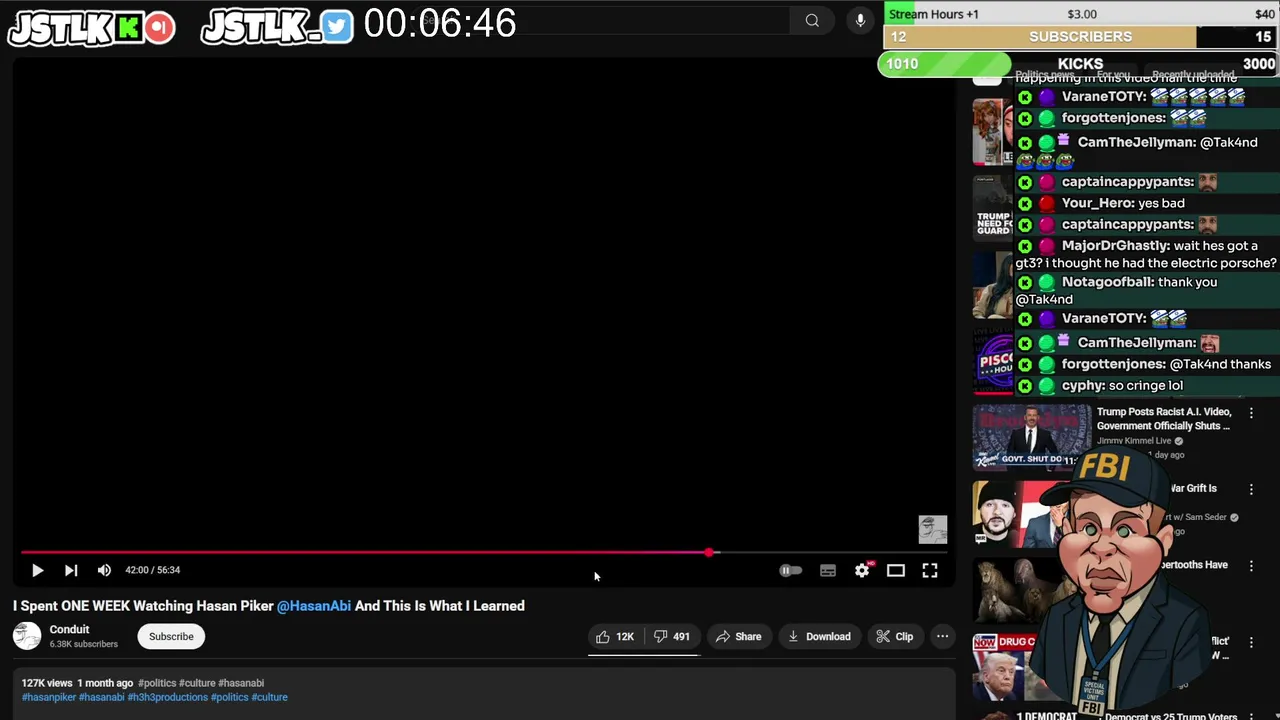
Task: Click the channel watermark in video corner
Action: 932,529
